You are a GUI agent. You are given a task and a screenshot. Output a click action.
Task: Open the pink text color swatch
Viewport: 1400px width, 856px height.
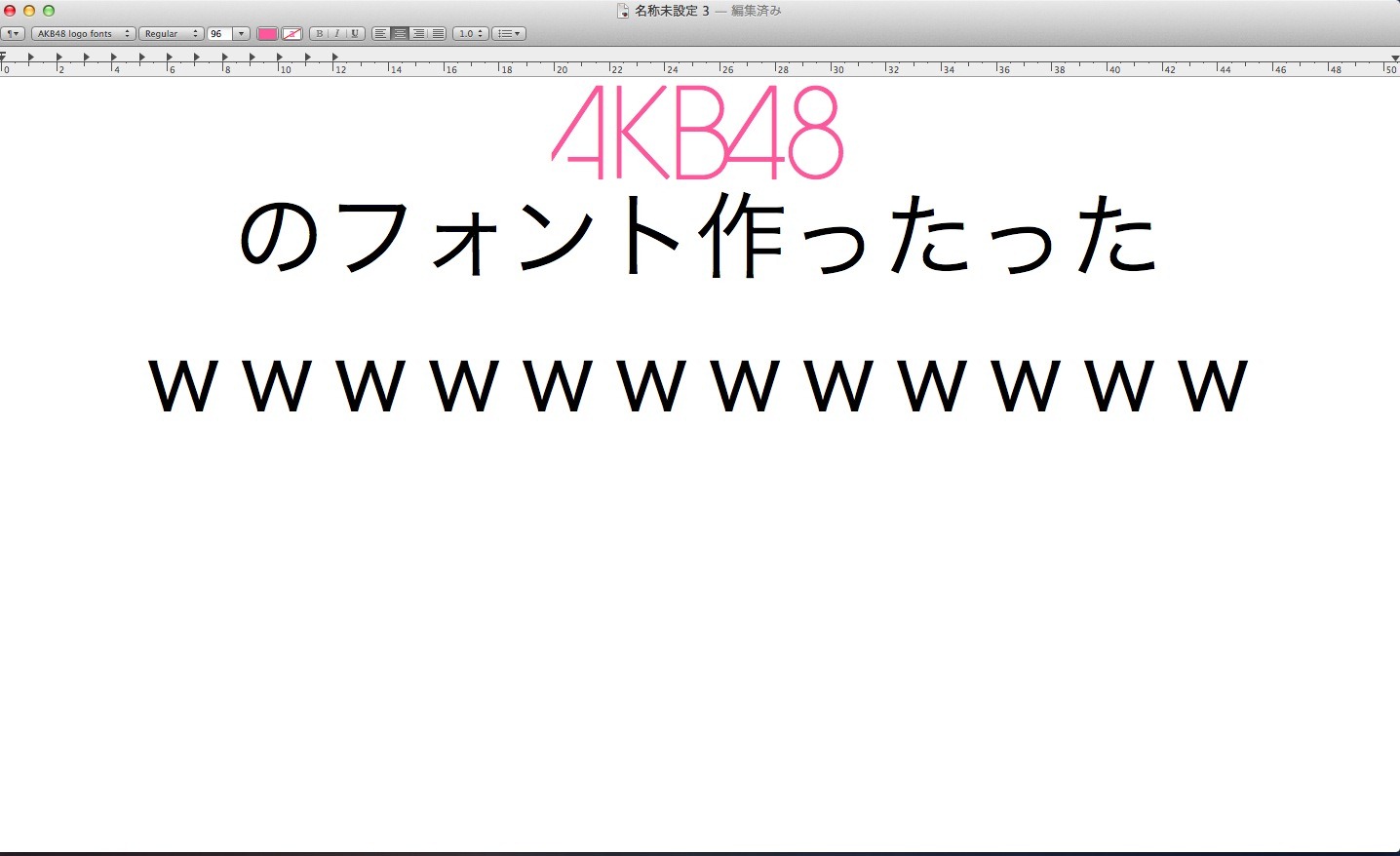click(267, 33)
